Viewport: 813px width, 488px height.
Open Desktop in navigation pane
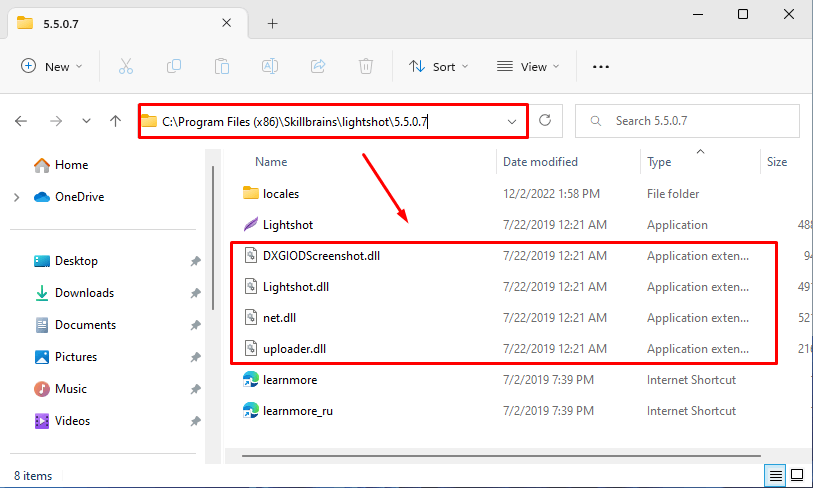click(66, 261)
